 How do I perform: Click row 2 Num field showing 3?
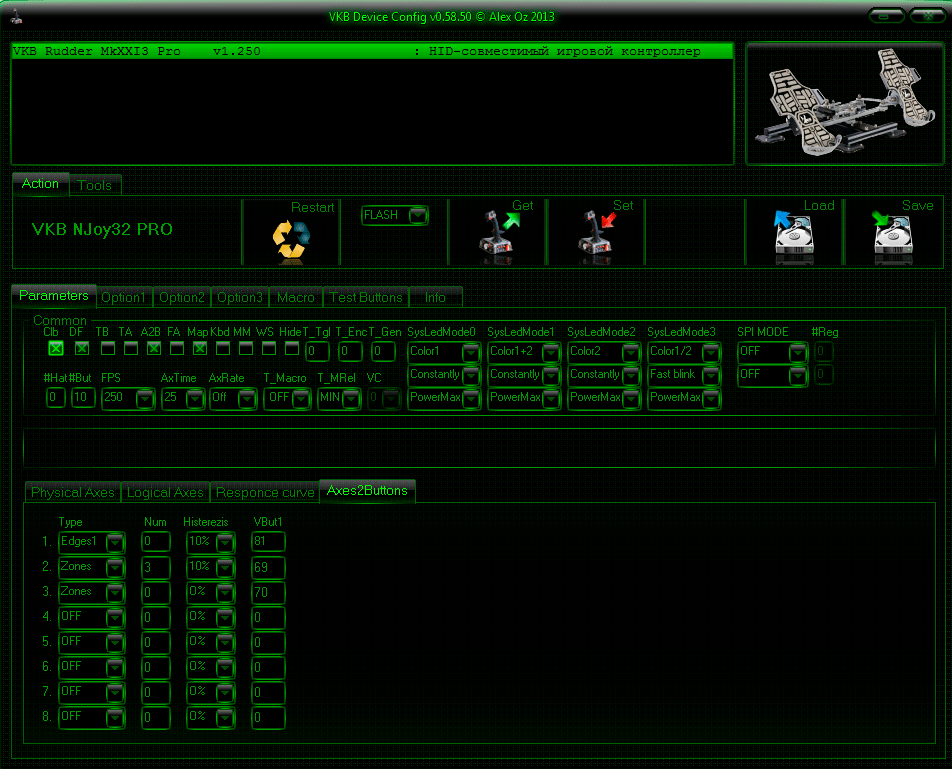pos(155,567)
